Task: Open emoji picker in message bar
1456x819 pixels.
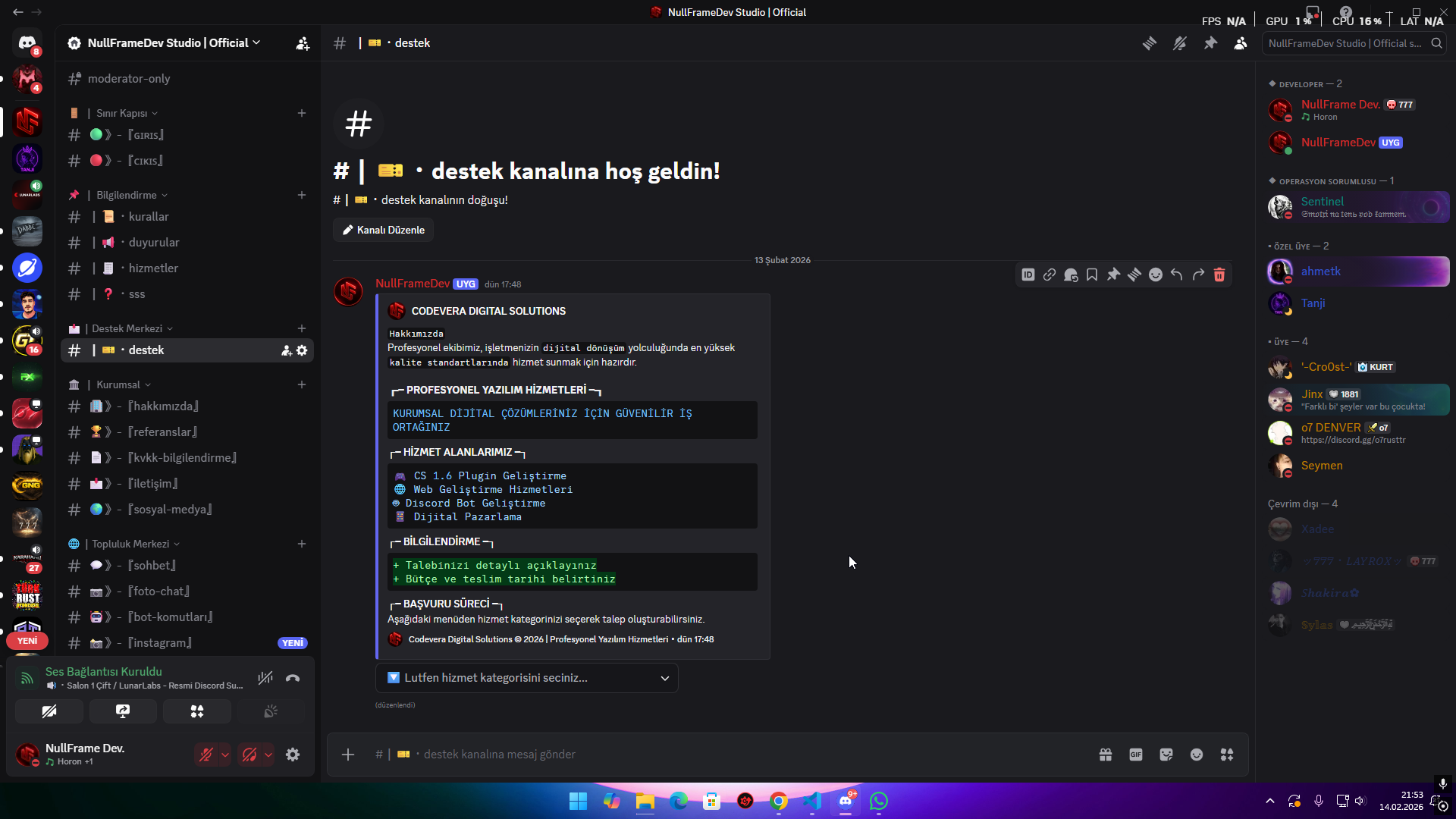Action: pyautogui.click(x=1197, y=755)
